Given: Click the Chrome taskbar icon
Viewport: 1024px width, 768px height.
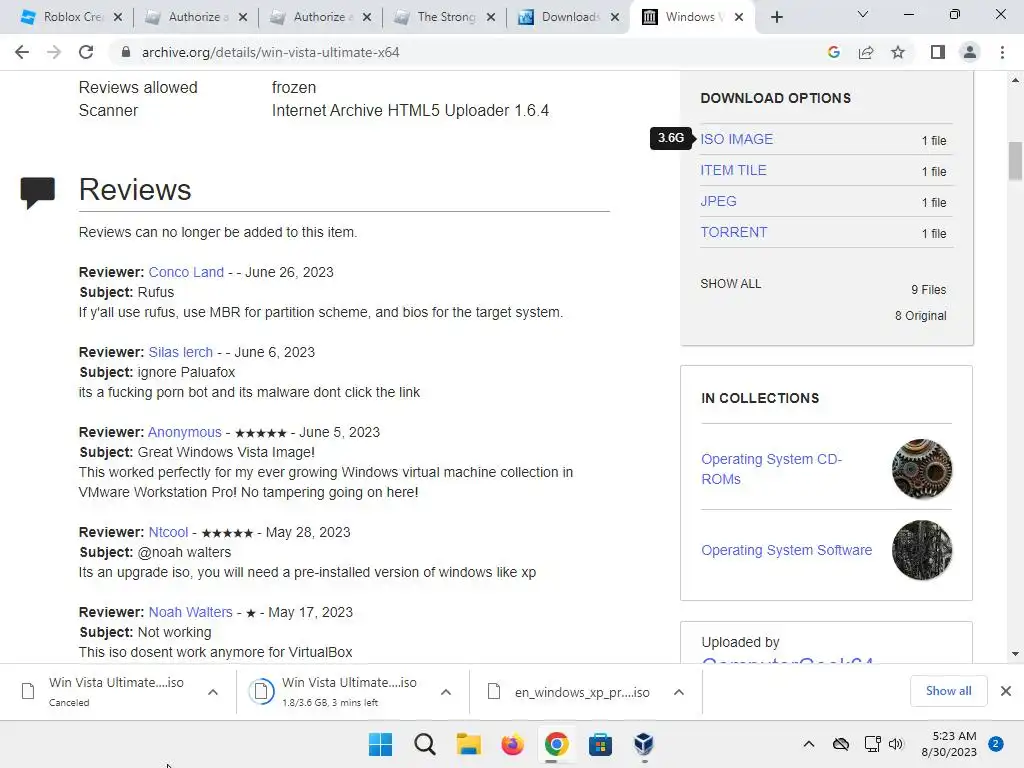Looking at the screenshot, I should tap(556, 744).
